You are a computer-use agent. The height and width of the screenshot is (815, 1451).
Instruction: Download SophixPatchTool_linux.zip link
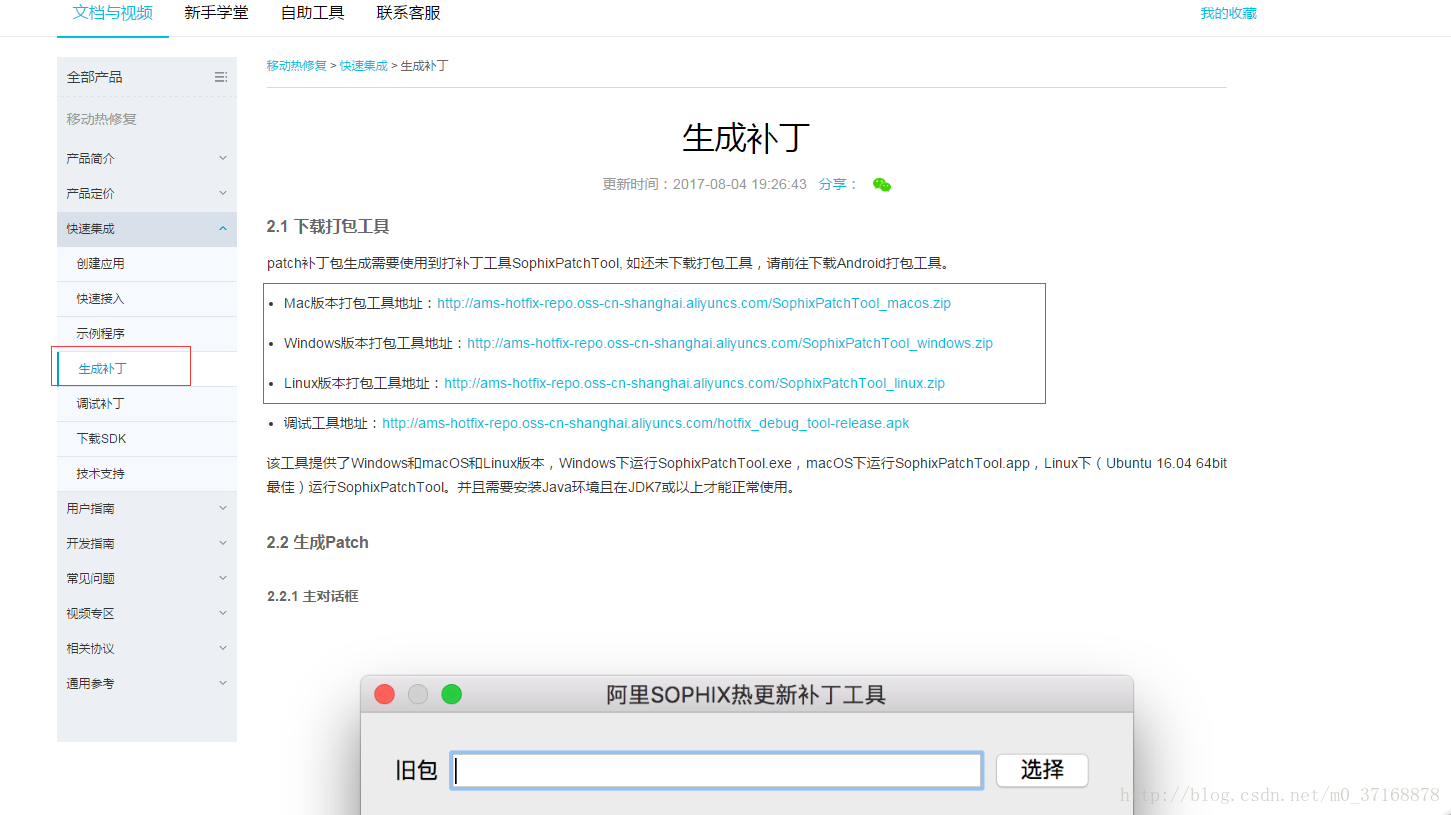click(x=695, y=383)
